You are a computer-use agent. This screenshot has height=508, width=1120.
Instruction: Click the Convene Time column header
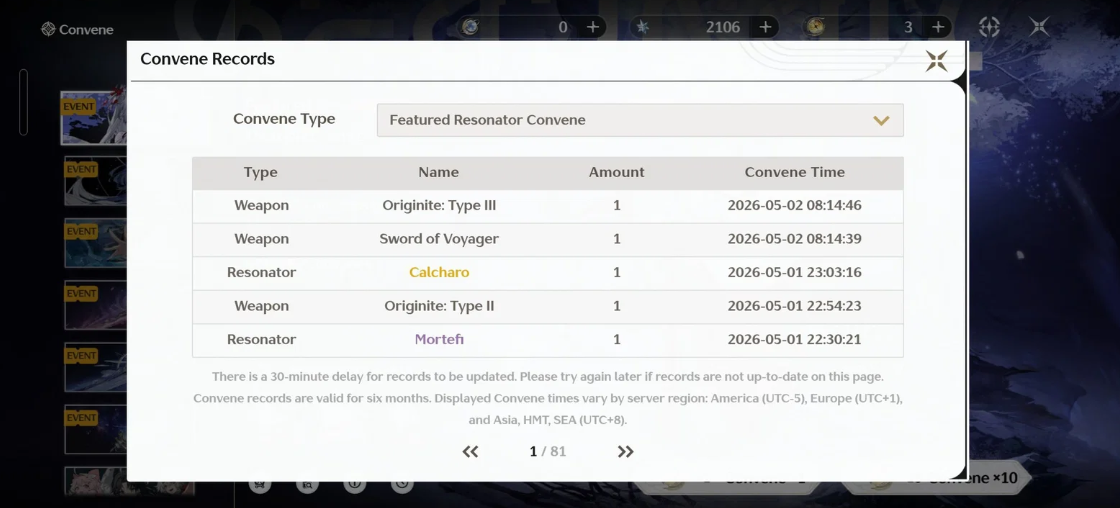794,172
